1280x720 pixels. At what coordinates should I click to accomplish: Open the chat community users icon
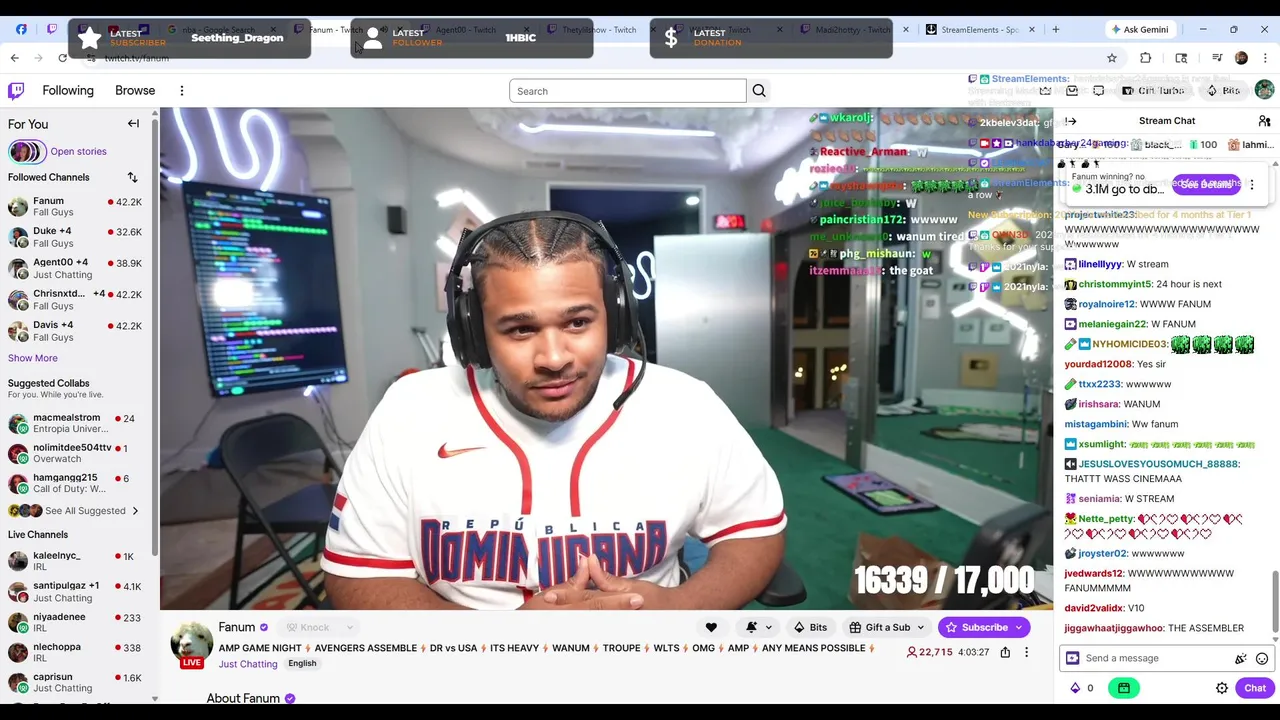pyautogui.click(x=1264, y=122)
